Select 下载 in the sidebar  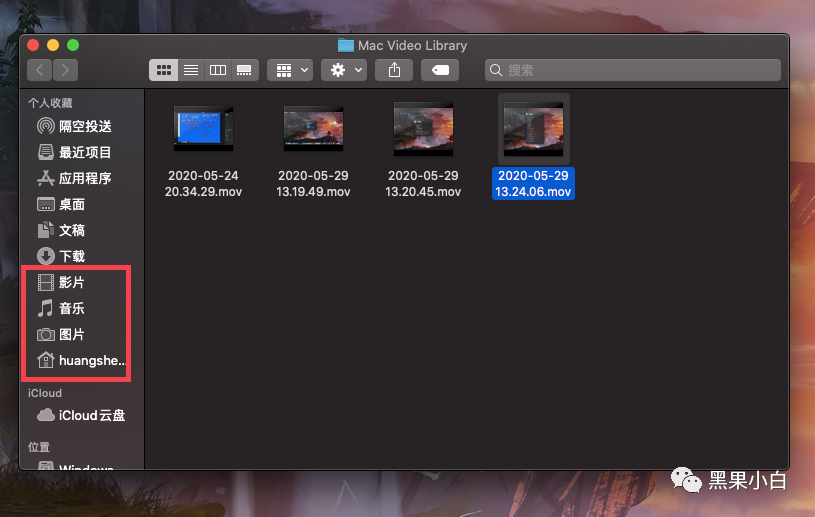tap(71, 256)
